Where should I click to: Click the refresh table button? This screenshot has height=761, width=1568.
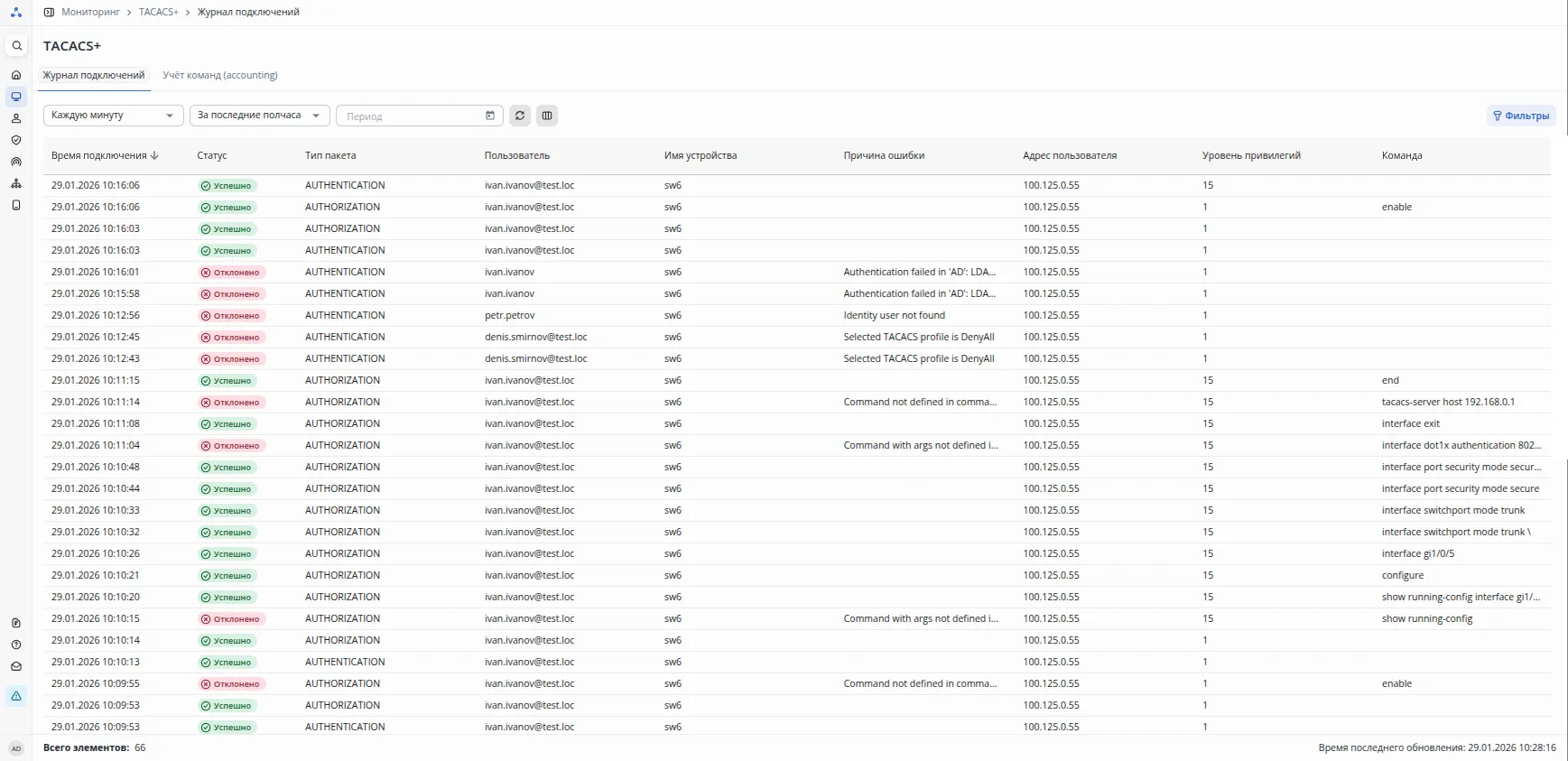(x=519, y=116)
